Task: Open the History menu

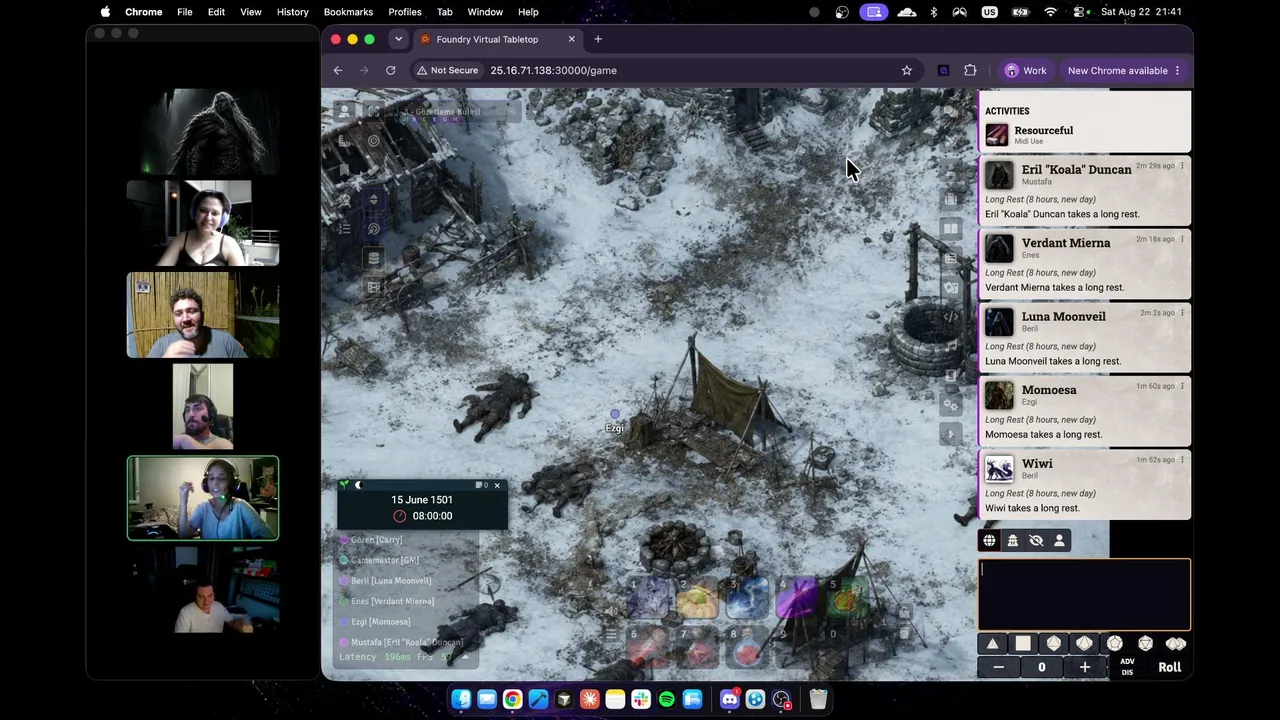Action: click(x=292, y=12)
